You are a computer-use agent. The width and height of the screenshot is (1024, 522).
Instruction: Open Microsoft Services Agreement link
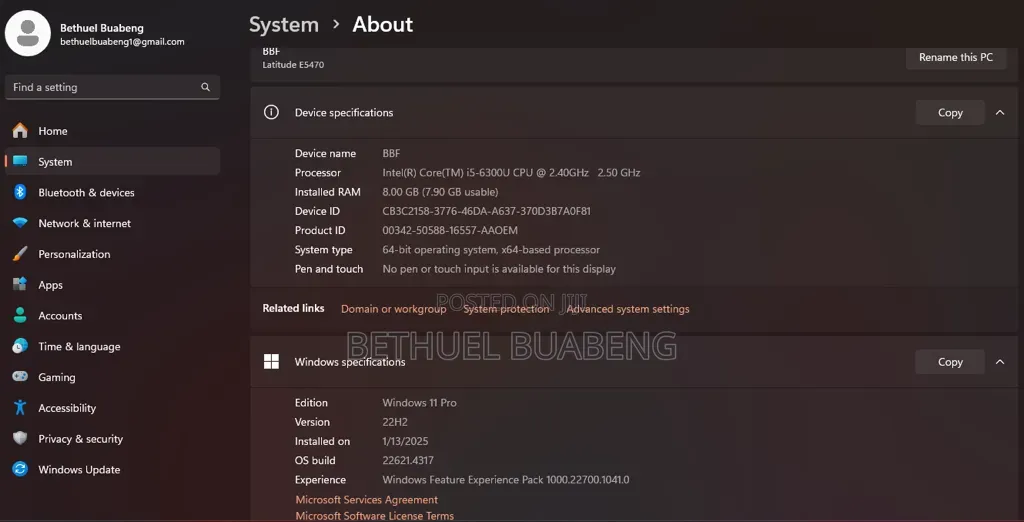pos(366,500)
